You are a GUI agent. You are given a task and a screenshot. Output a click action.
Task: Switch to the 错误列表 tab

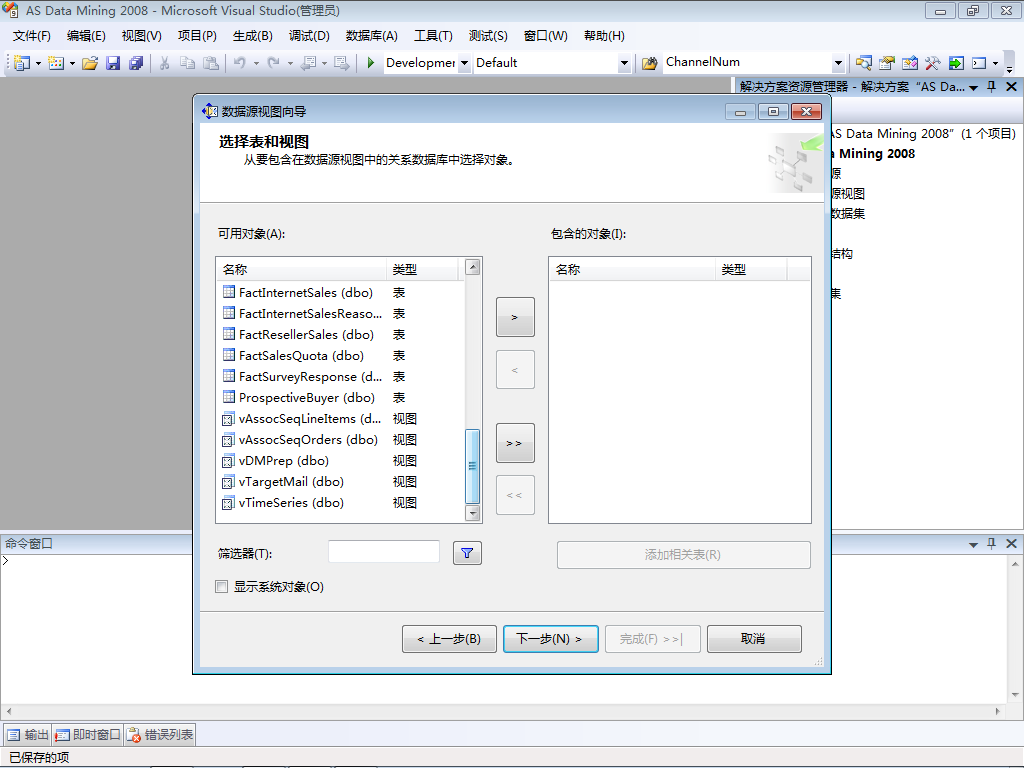click(160, 735)
